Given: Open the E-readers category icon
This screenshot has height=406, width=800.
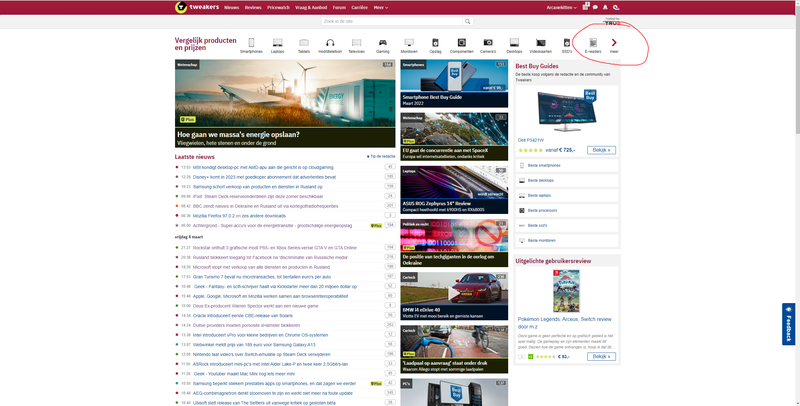Looking at the screenshot, I should [x=593, y=43].
